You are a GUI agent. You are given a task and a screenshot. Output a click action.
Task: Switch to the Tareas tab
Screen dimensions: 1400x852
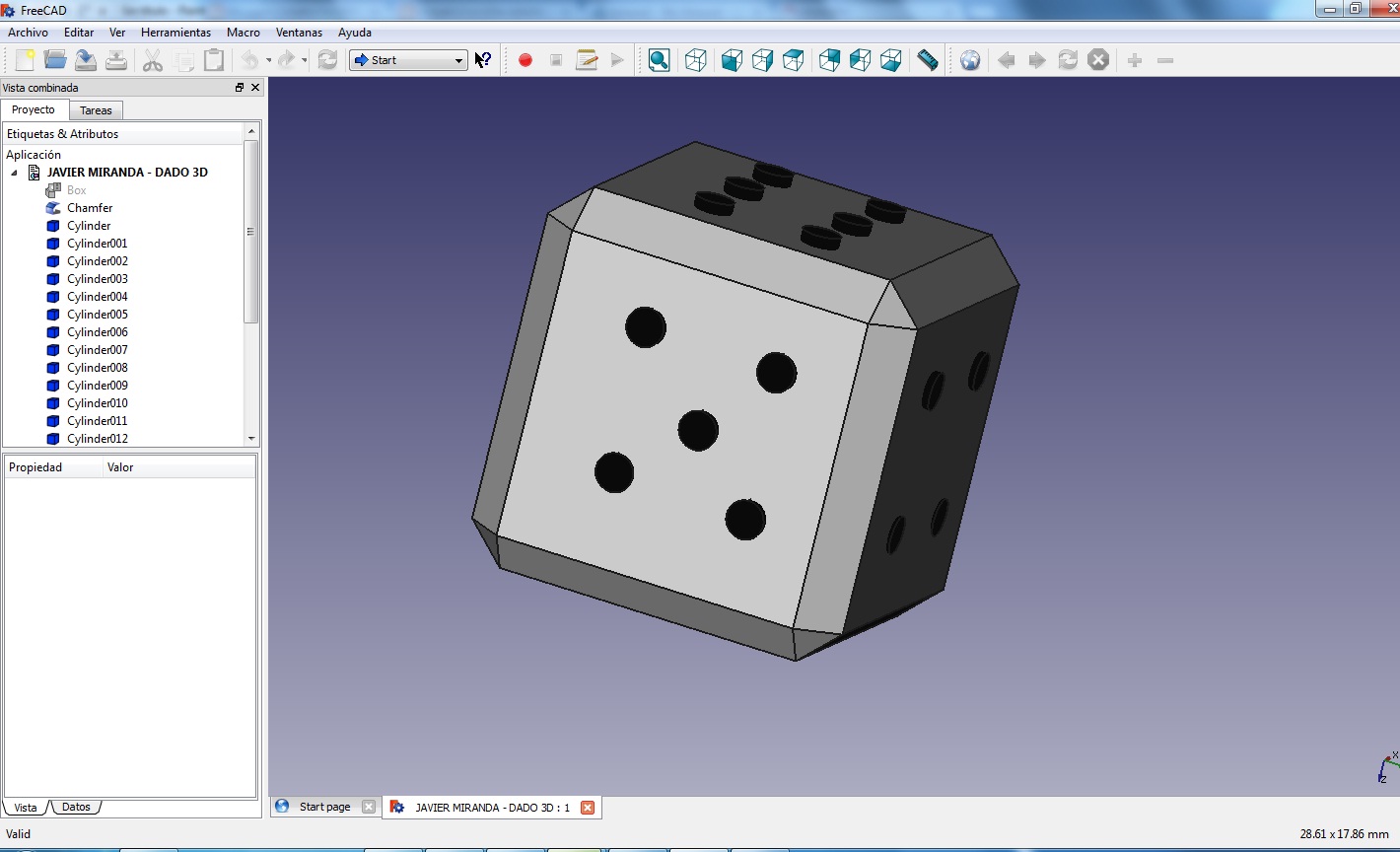point(96,110)
